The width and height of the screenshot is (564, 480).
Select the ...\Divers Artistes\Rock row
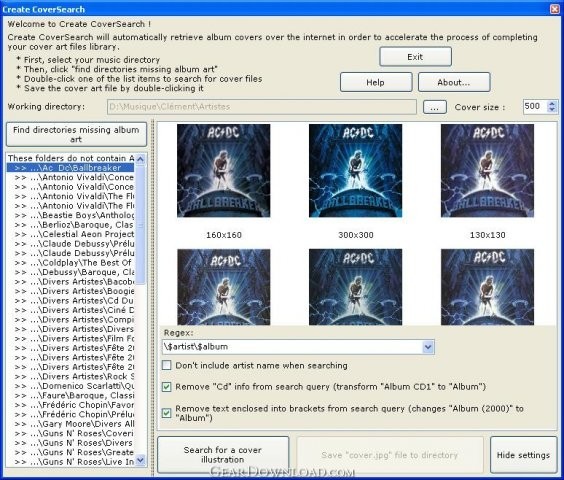71,376
